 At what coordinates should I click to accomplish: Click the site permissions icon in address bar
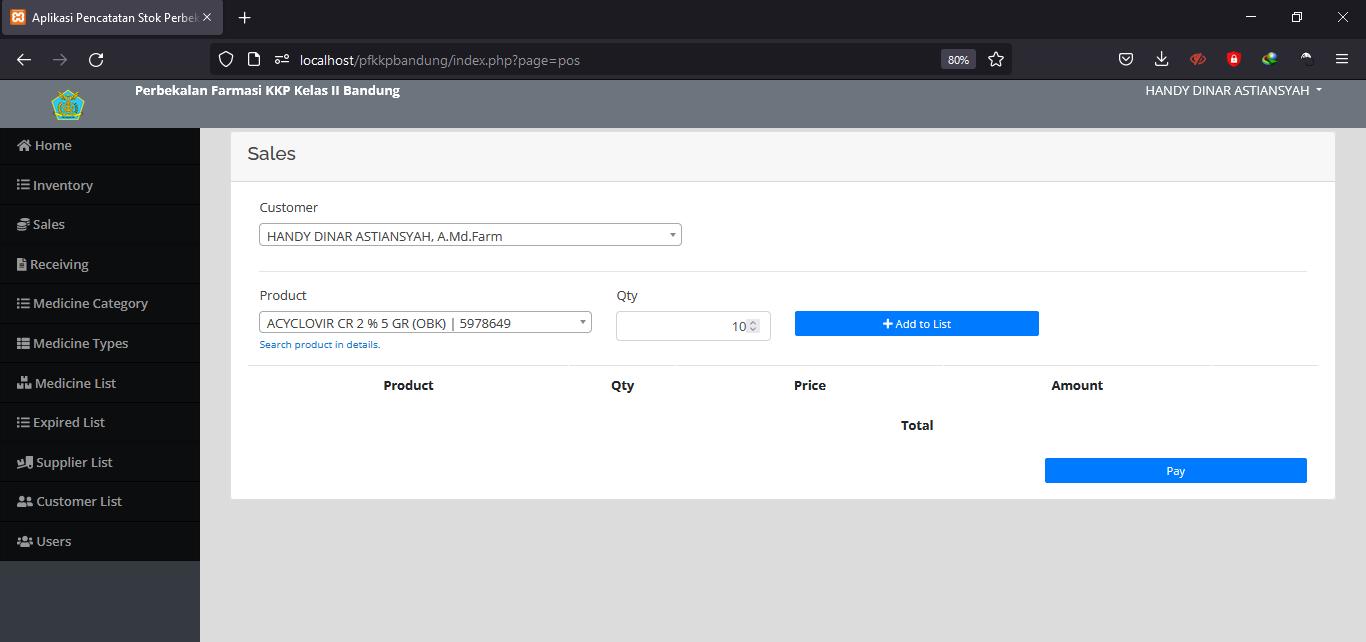[282, 59]
